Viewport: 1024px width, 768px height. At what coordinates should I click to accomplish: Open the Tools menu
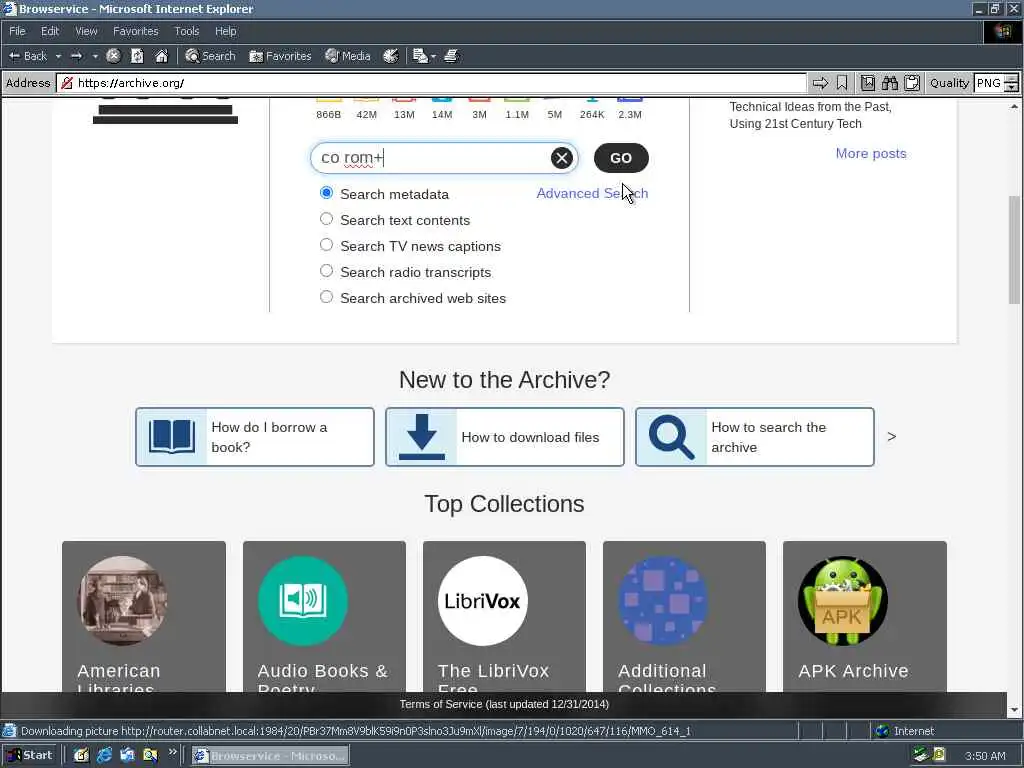tap(187, 31)
